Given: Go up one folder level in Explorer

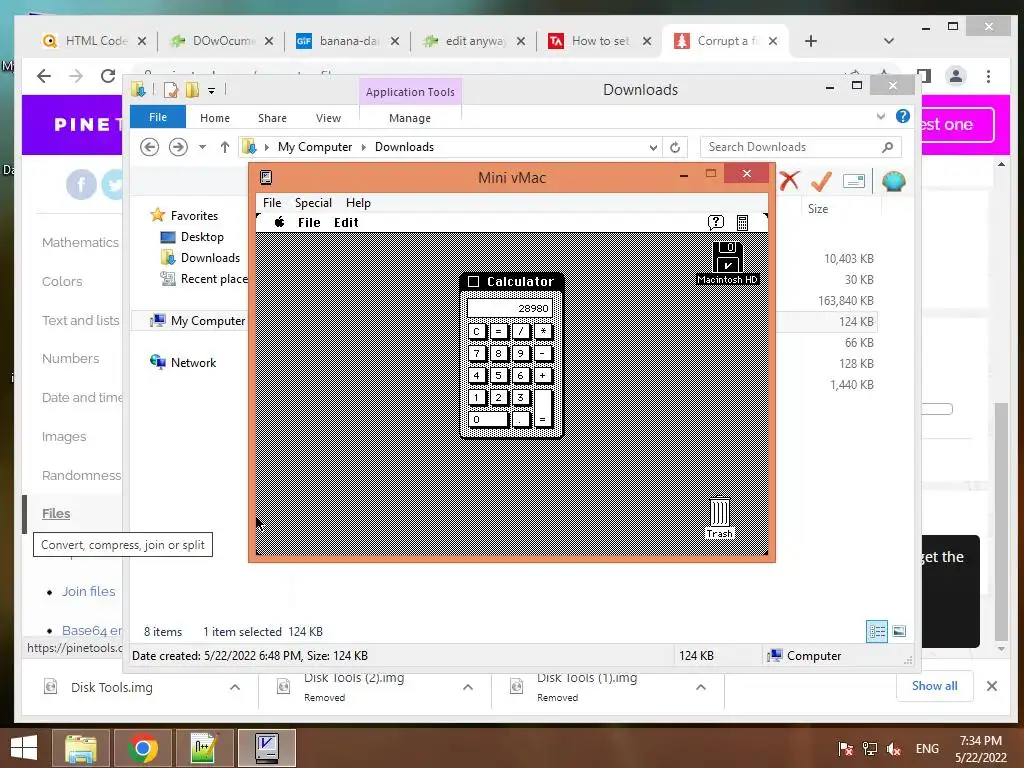Looking at the screenshot, I should pyautogui.click(x=225, y=147).
